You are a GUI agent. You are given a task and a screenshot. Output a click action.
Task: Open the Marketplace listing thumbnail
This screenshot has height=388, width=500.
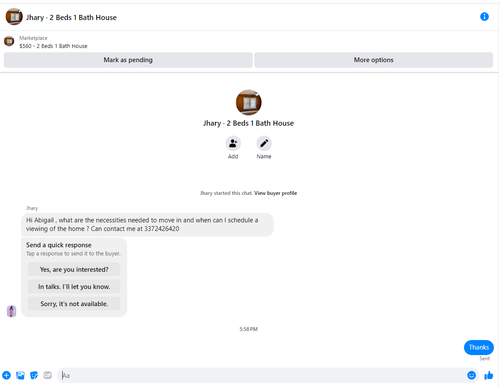[9, 41]
